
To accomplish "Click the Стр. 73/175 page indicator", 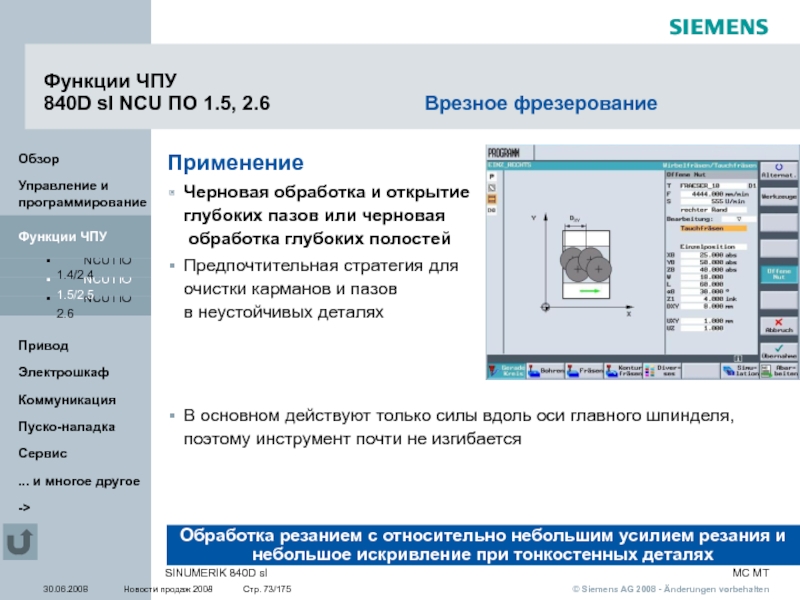I will point(267,589).
